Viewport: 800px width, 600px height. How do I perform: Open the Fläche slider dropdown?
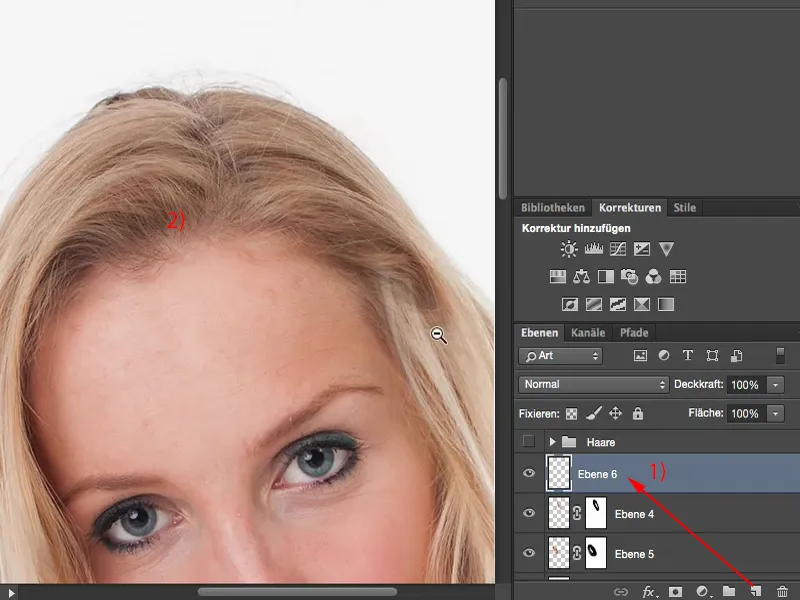[775, 413]
